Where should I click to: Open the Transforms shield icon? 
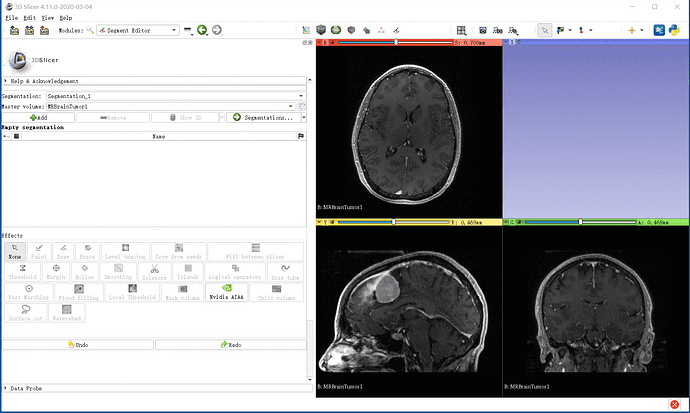(x=351, y=30)
